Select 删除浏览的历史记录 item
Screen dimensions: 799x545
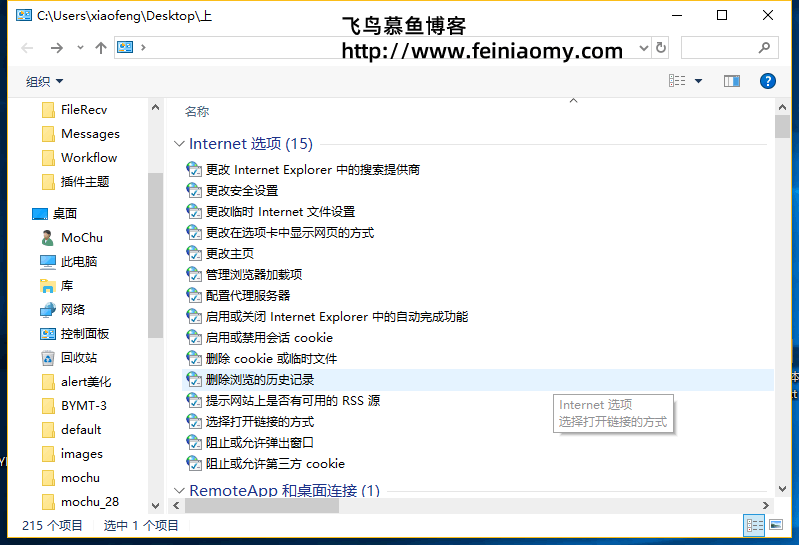coord(478,379)
